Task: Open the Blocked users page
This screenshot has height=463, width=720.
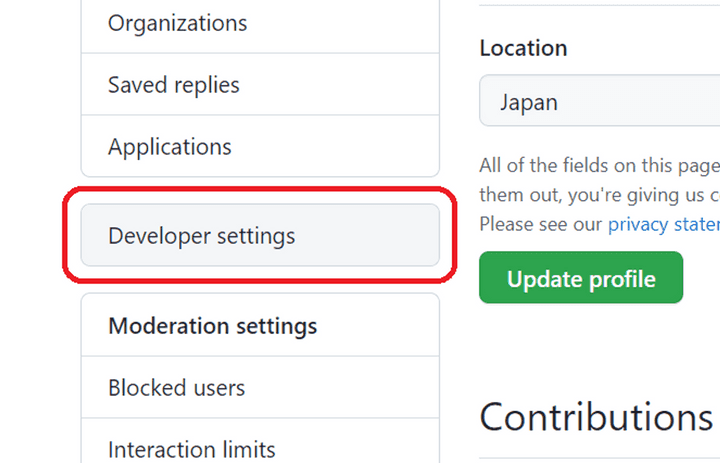Action: pos(176,388)
